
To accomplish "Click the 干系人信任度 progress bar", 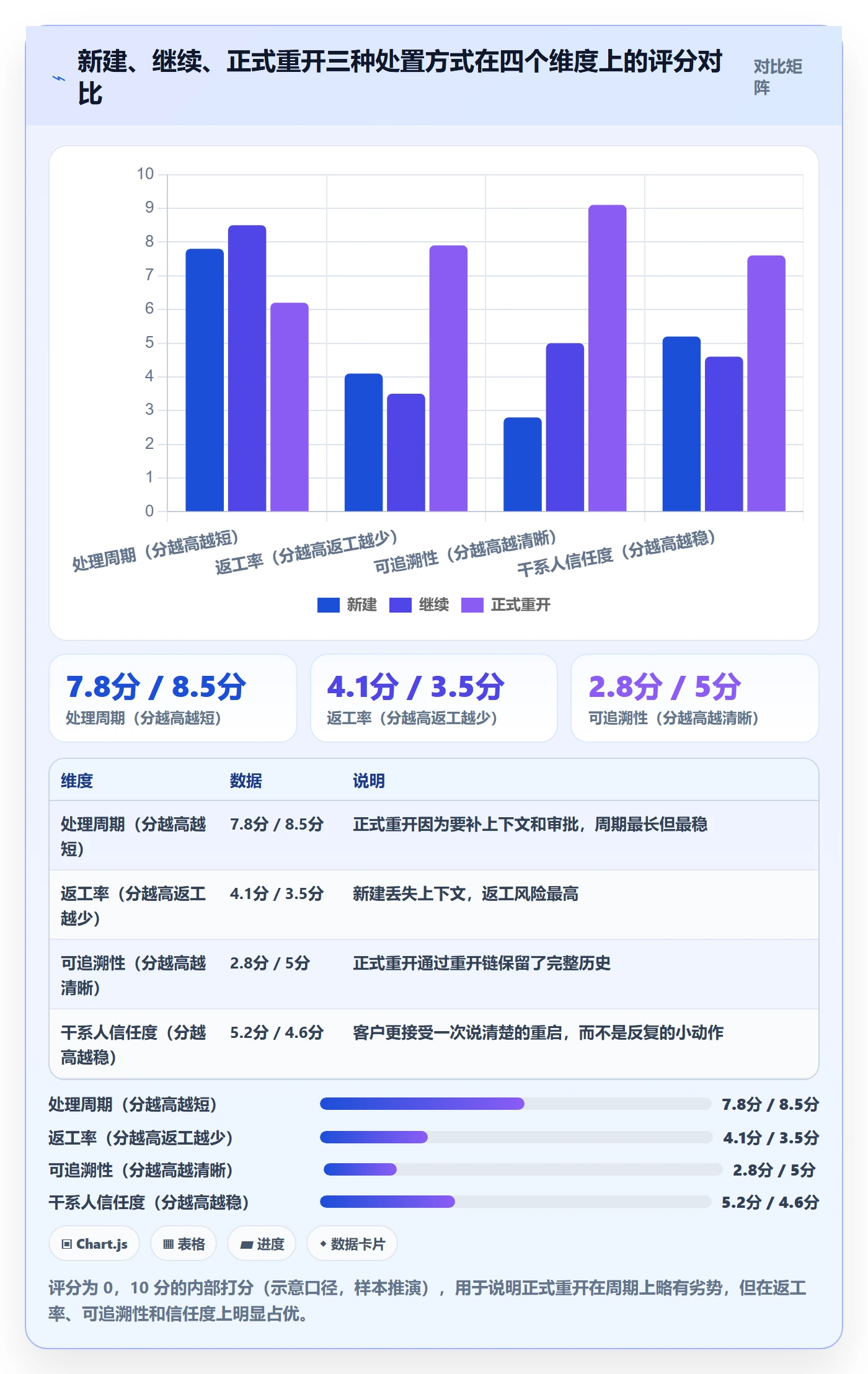I will (x=515, y=1202).
